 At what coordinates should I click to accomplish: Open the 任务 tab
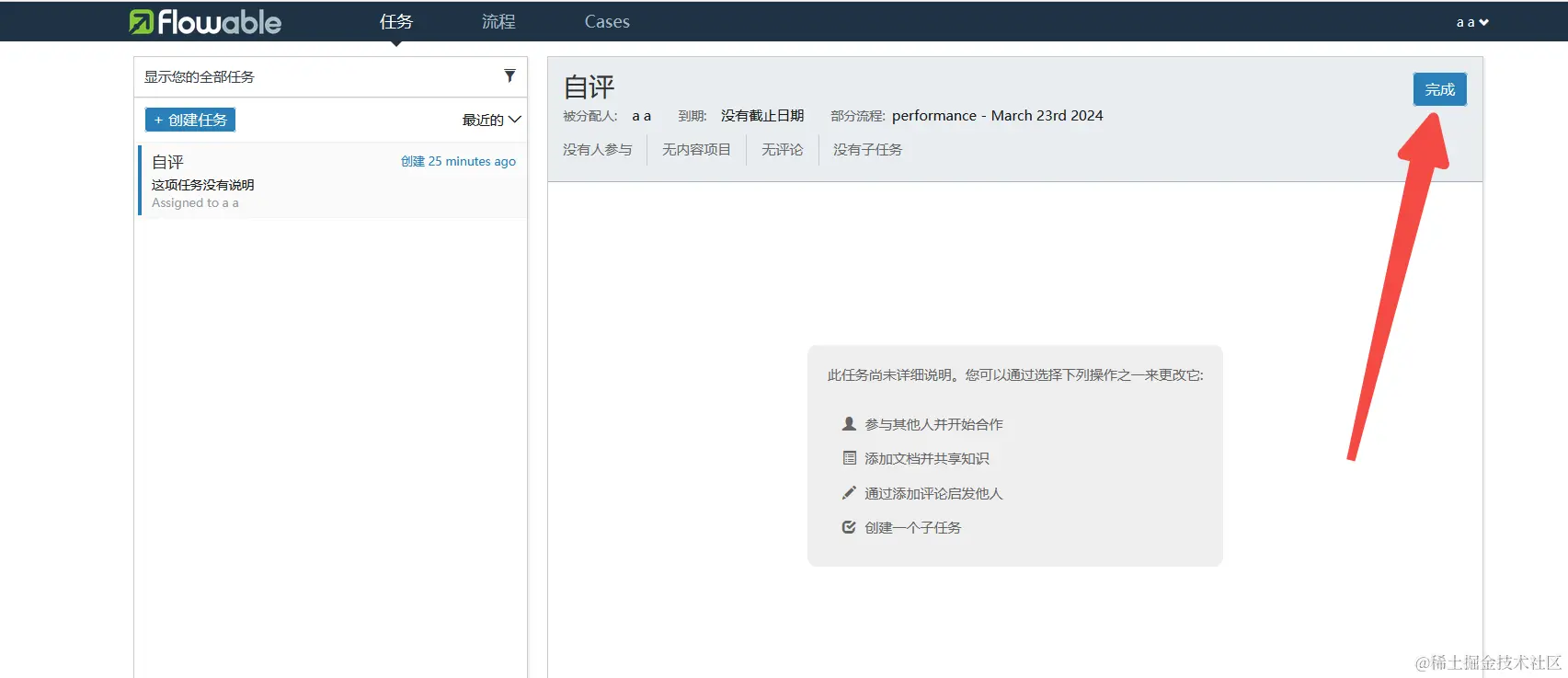[x=396, y=21]
